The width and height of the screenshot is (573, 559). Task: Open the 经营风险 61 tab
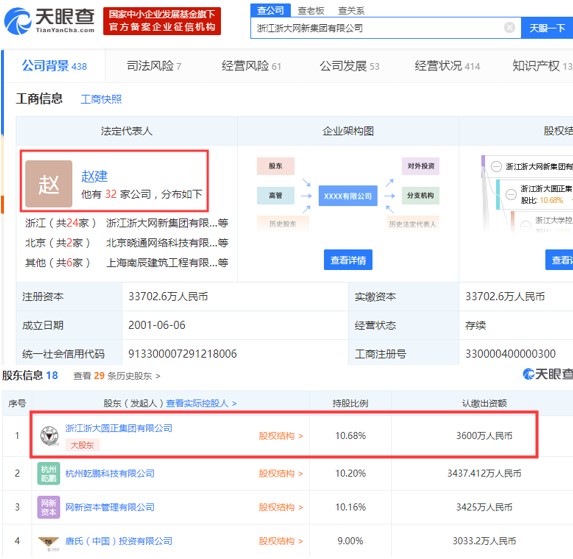tap(251, 66)
